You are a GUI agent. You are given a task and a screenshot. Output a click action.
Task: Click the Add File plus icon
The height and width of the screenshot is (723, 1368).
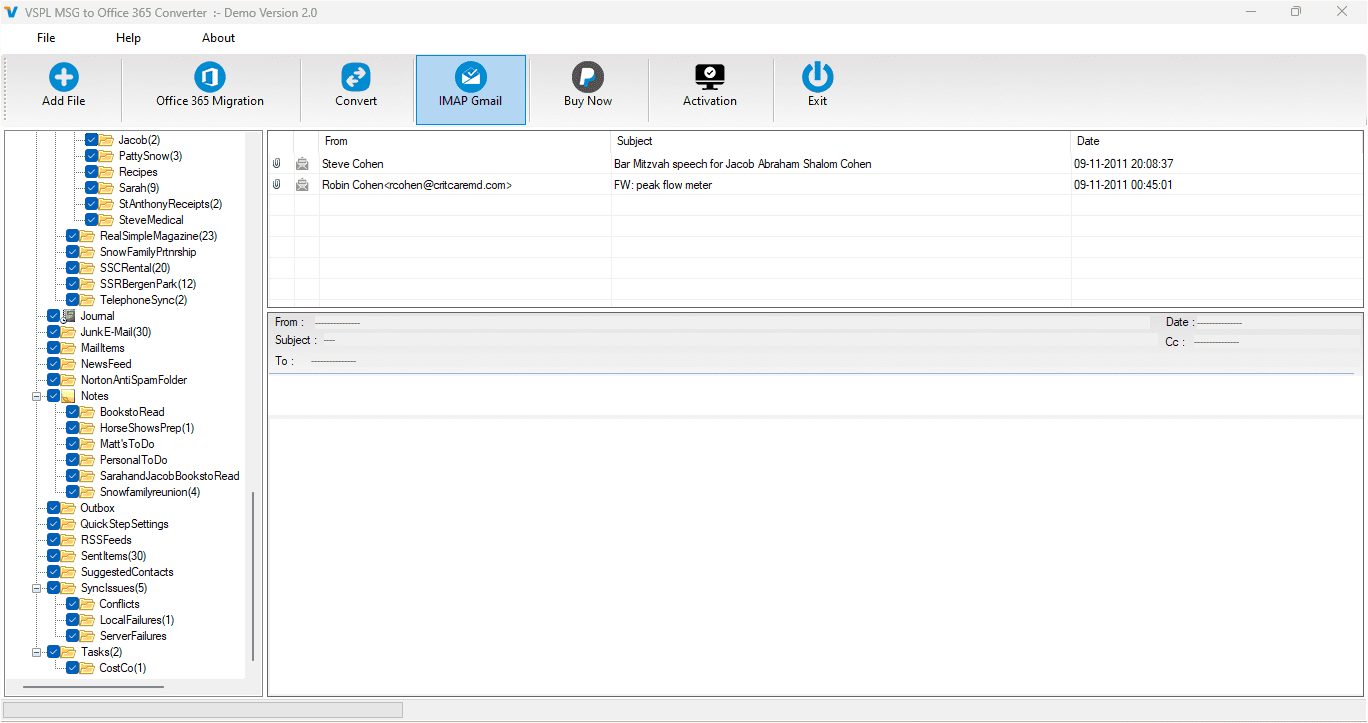64,77
